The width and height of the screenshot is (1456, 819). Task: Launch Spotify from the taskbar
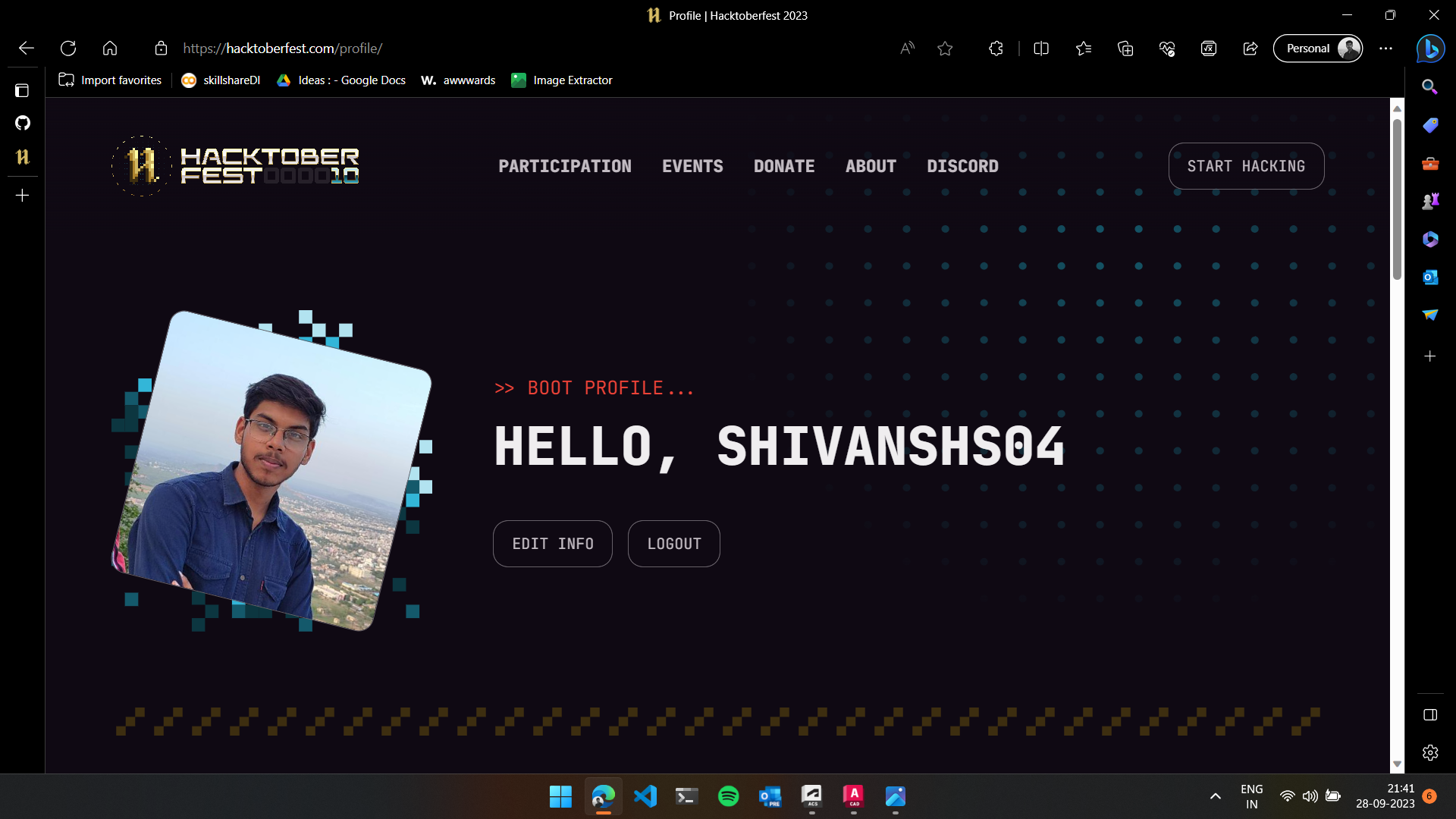point(728,796)
